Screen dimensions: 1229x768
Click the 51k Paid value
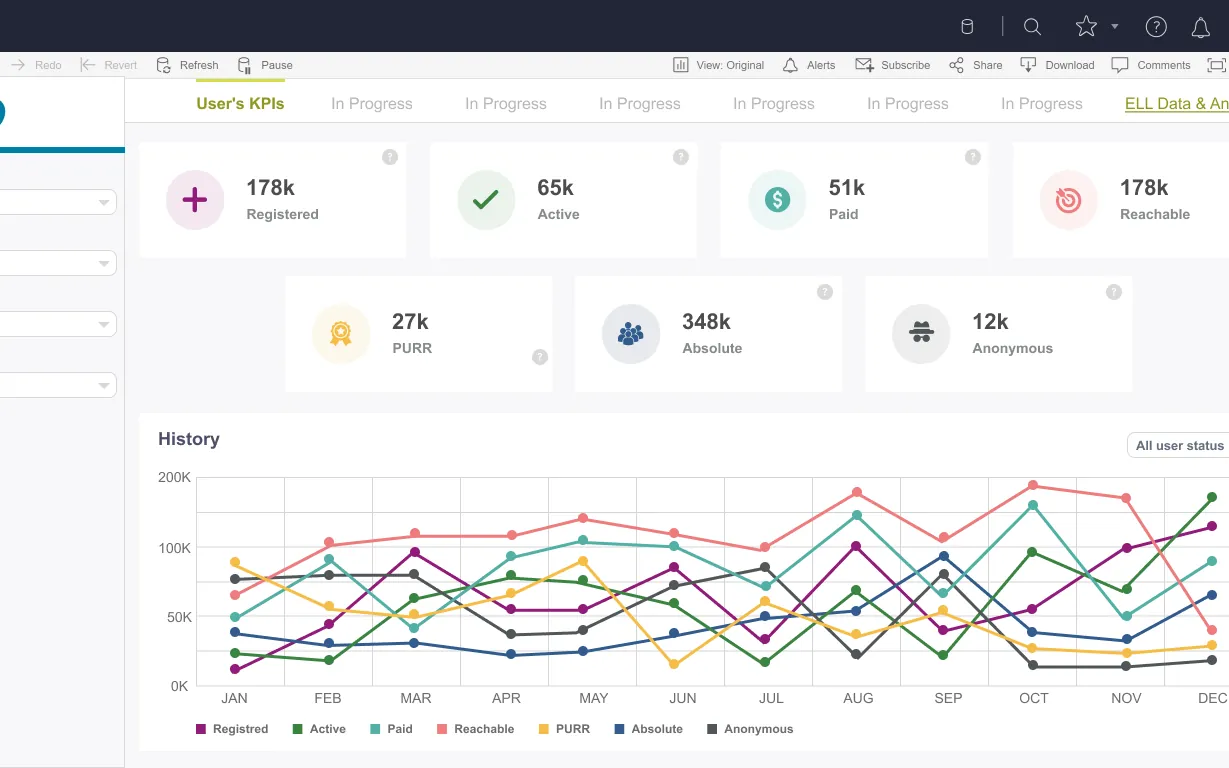pos(847,188)
